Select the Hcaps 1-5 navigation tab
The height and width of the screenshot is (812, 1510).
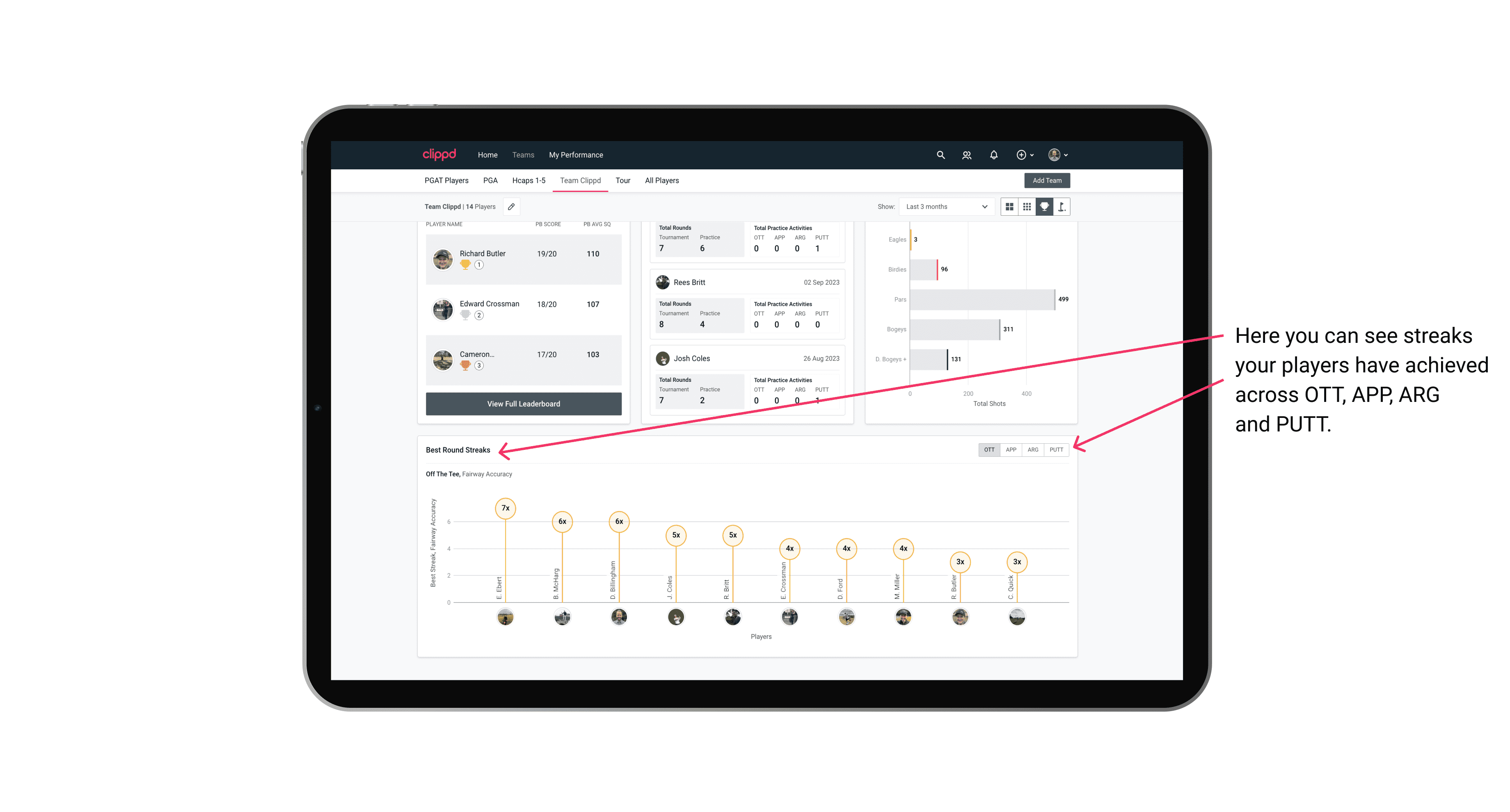[529, 180]
